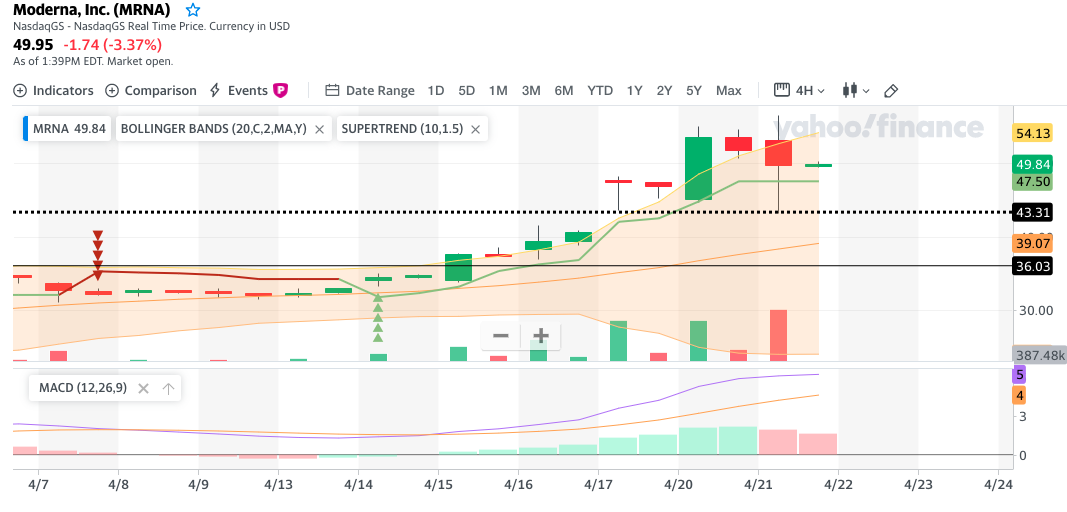The height and width of the screenshot is (512, 1067).
Task: Select the 1D time range
Action: click(x=436, y=90)
